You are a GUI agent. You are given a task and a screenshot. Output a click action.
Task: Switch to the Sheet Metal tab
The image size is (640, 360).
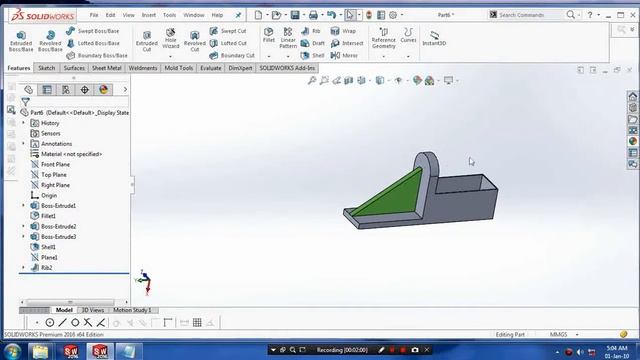click(107, 68)
